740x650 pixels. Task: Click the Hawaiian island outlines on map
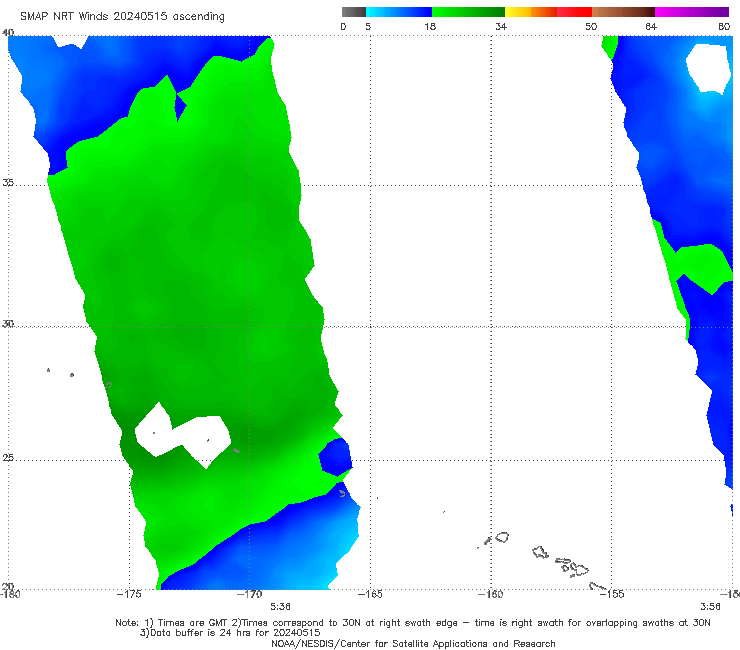pos(543,560)
